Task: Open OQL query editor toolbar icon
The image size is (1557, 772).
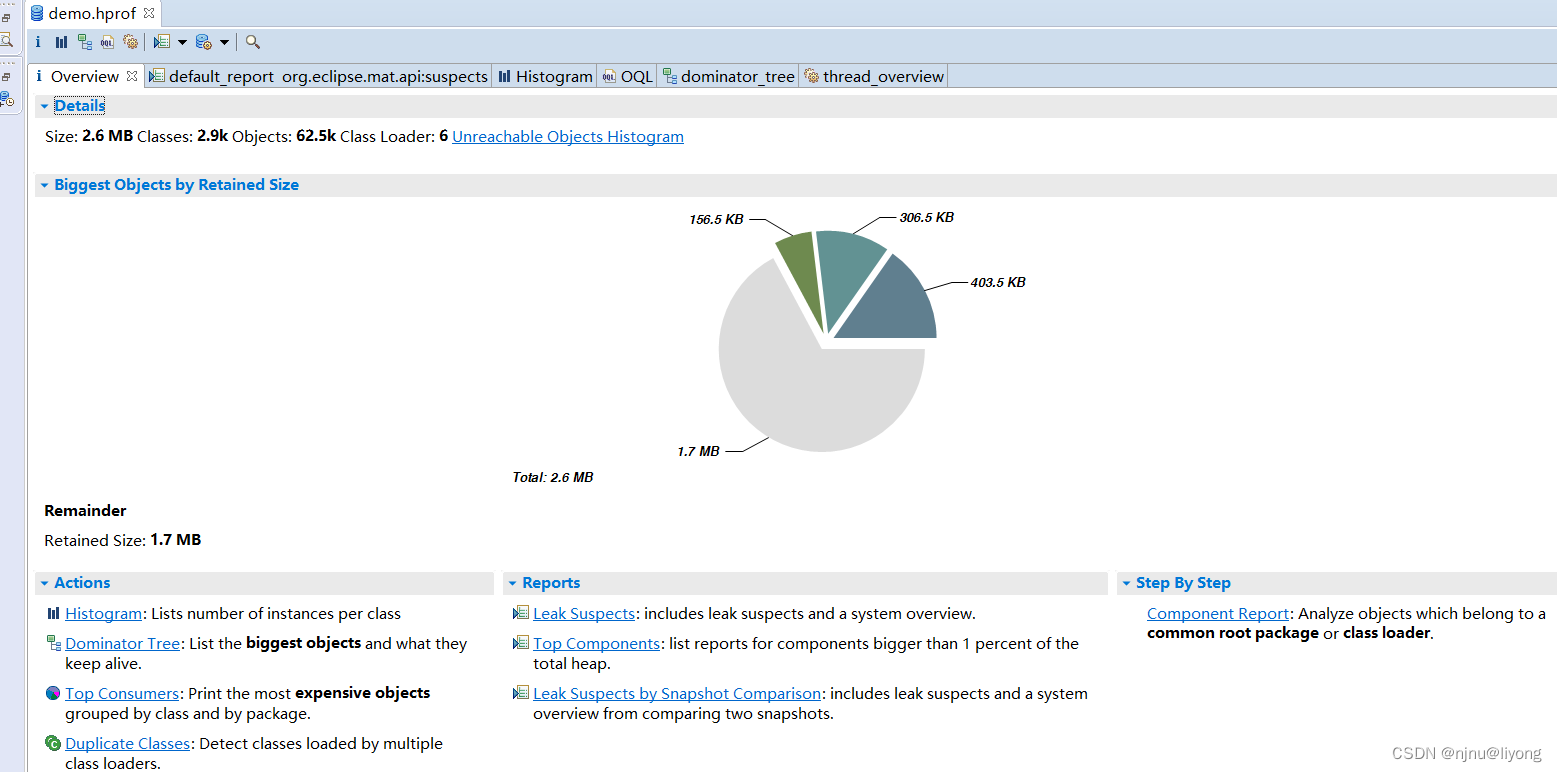Action: (107, 42)
